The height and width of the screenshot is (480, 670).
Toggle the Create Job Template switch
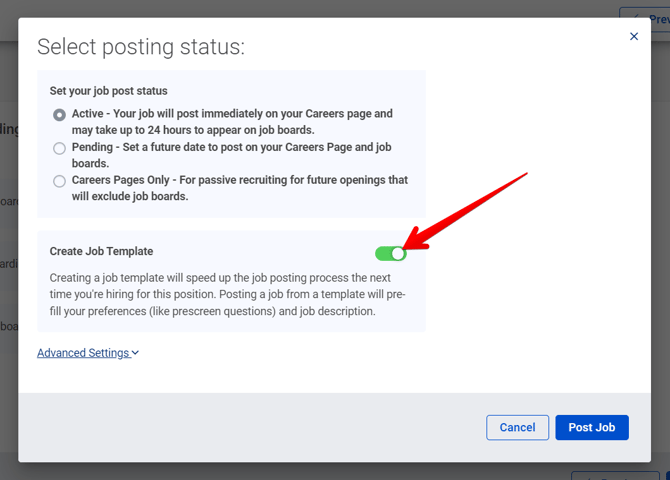(391, 253)
